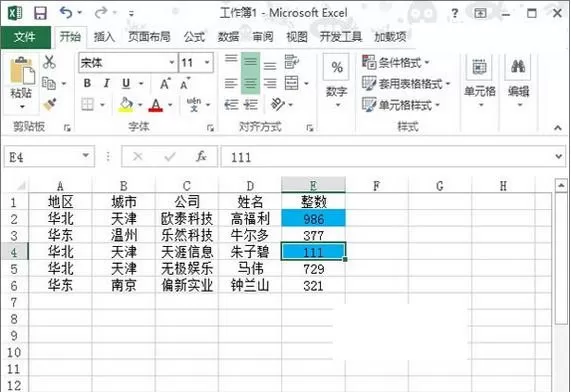
Task: Switch to the Review tab
Action: coord(263,37)
